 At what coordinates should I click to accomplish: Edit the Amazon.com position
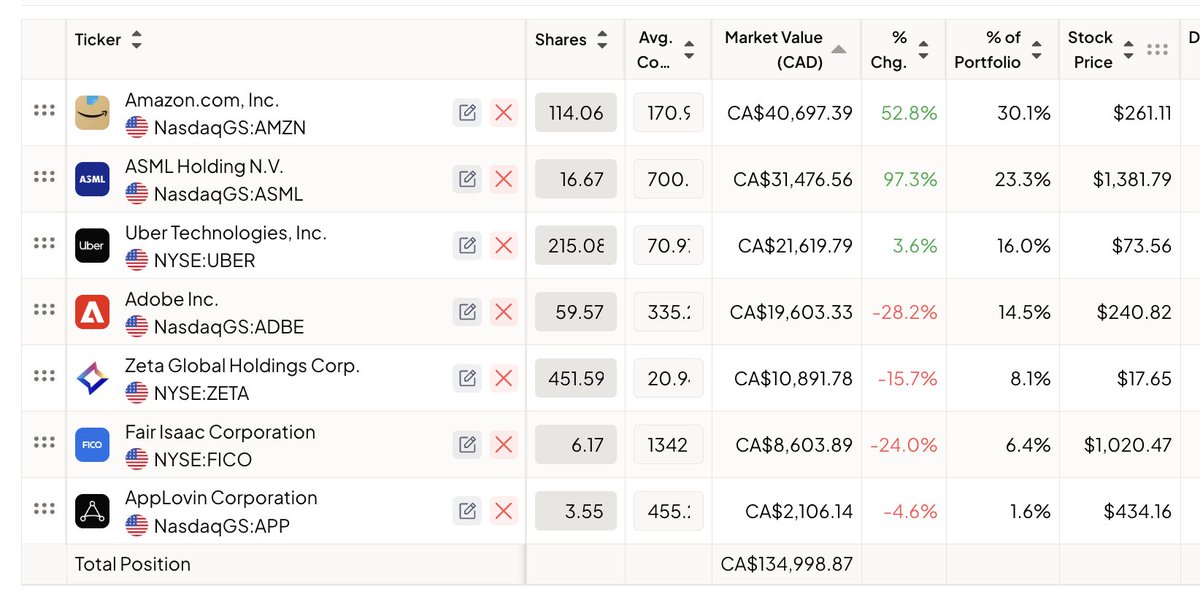(x=467, y=113)
